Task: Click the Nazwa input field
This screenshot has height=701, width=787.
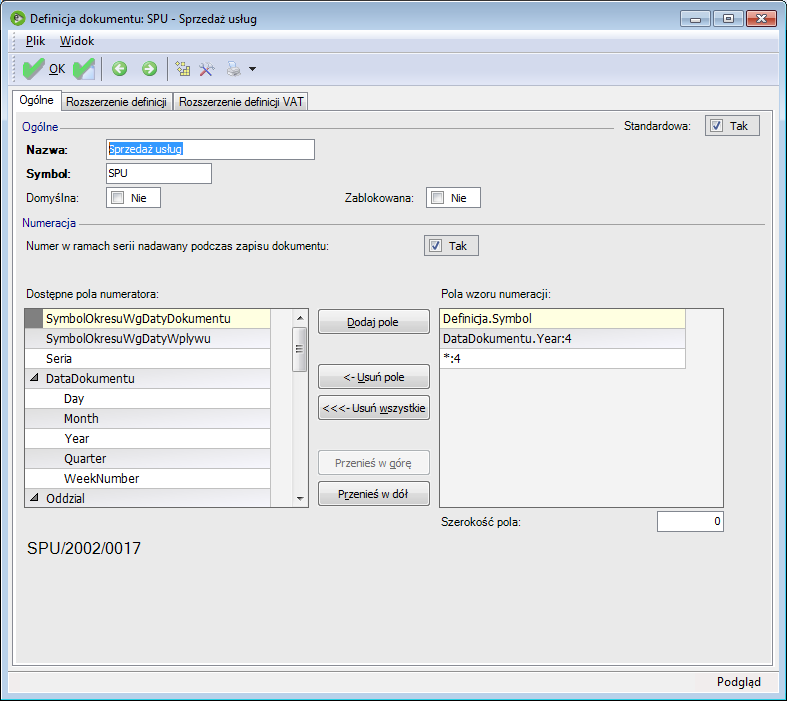Action: (210, 150)
